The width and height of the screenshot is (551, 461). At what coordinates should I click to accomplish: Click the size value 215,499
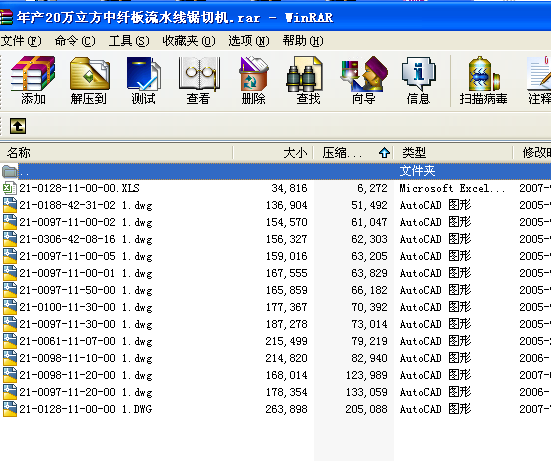[286, 341]
